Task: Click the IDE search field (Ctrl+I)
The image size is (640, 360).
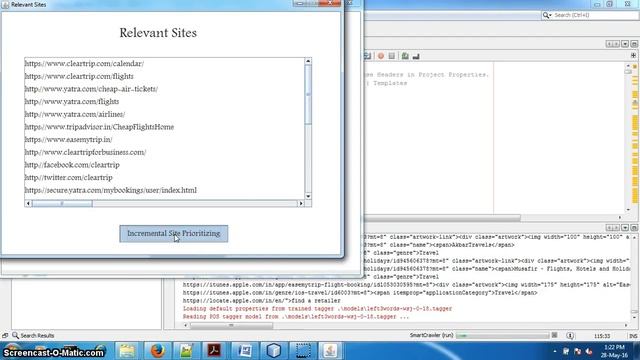Action: click(595, 15)
